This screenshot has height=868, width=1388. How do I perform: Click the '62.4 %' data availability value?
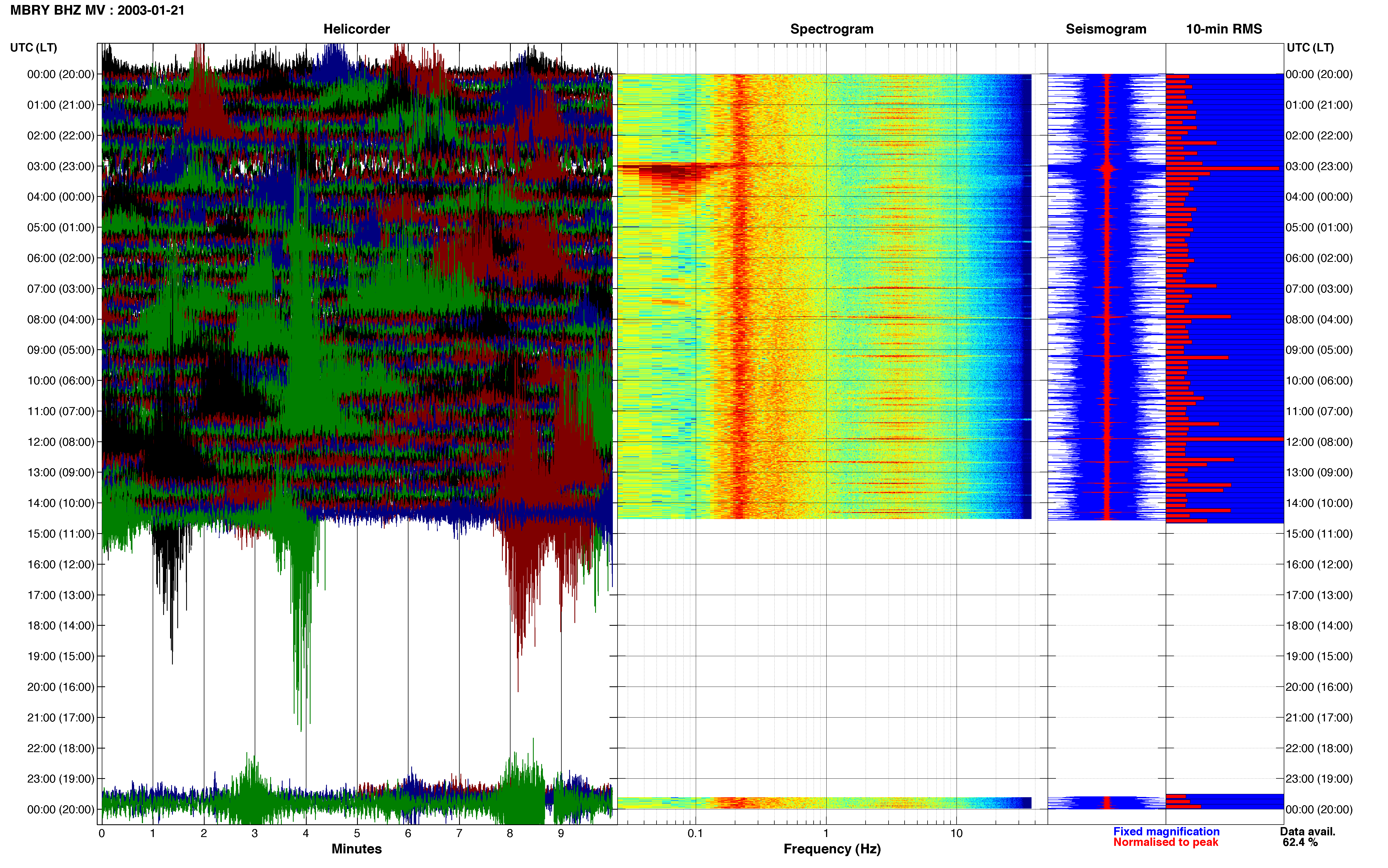[x=1300, y=842]
